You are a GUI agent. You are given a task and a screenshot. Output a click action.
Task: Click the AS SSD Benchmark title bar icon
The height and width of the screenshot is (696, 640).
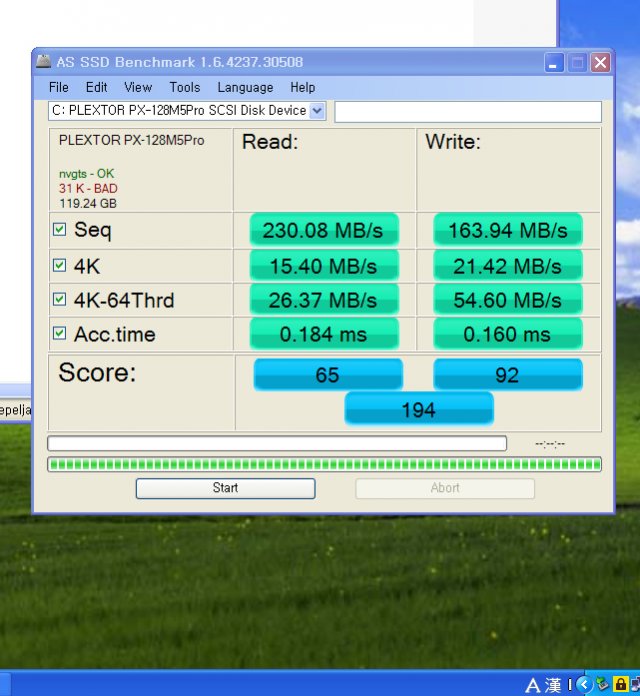[43, 61]
